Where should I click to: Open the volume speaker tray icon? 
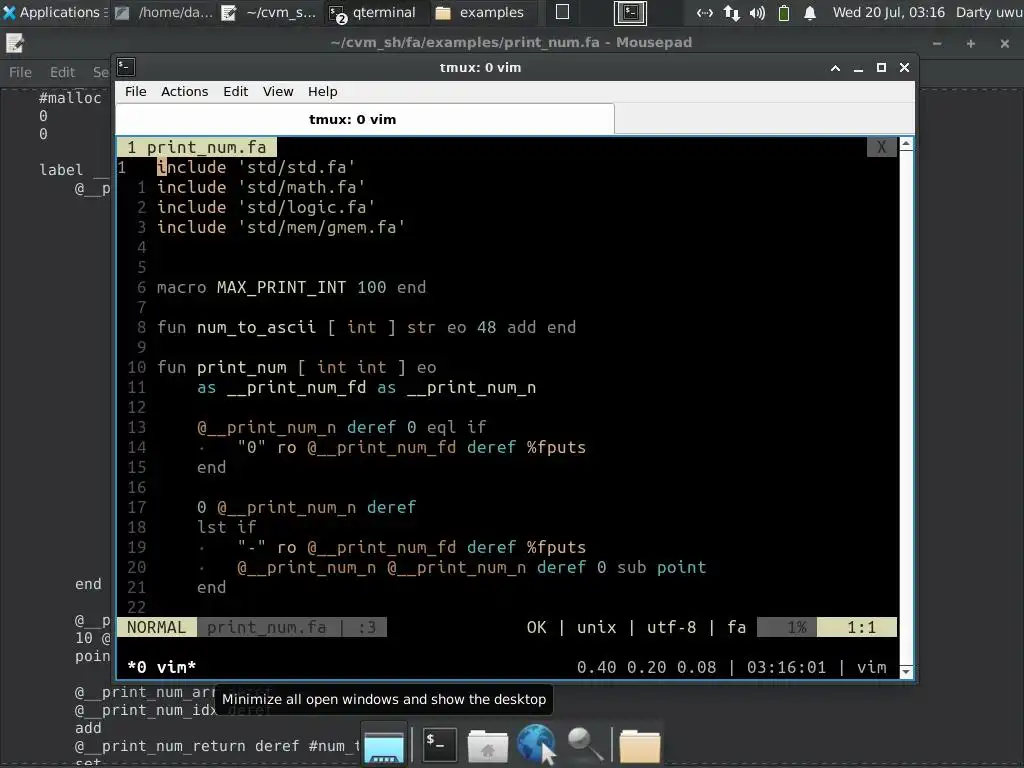(757, 12)
